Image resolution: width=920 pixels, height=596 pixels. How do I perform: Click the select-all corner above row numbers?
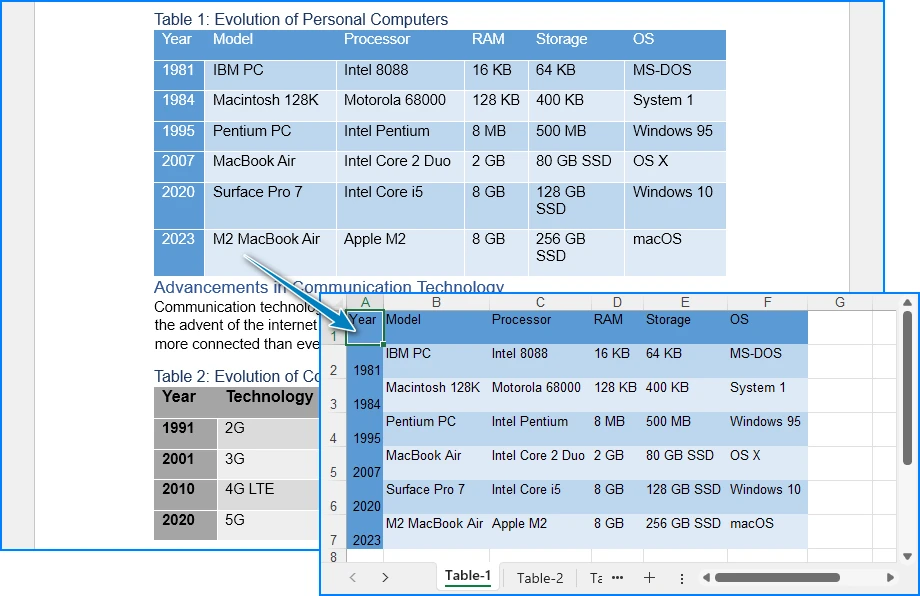(x=333, y=302)
